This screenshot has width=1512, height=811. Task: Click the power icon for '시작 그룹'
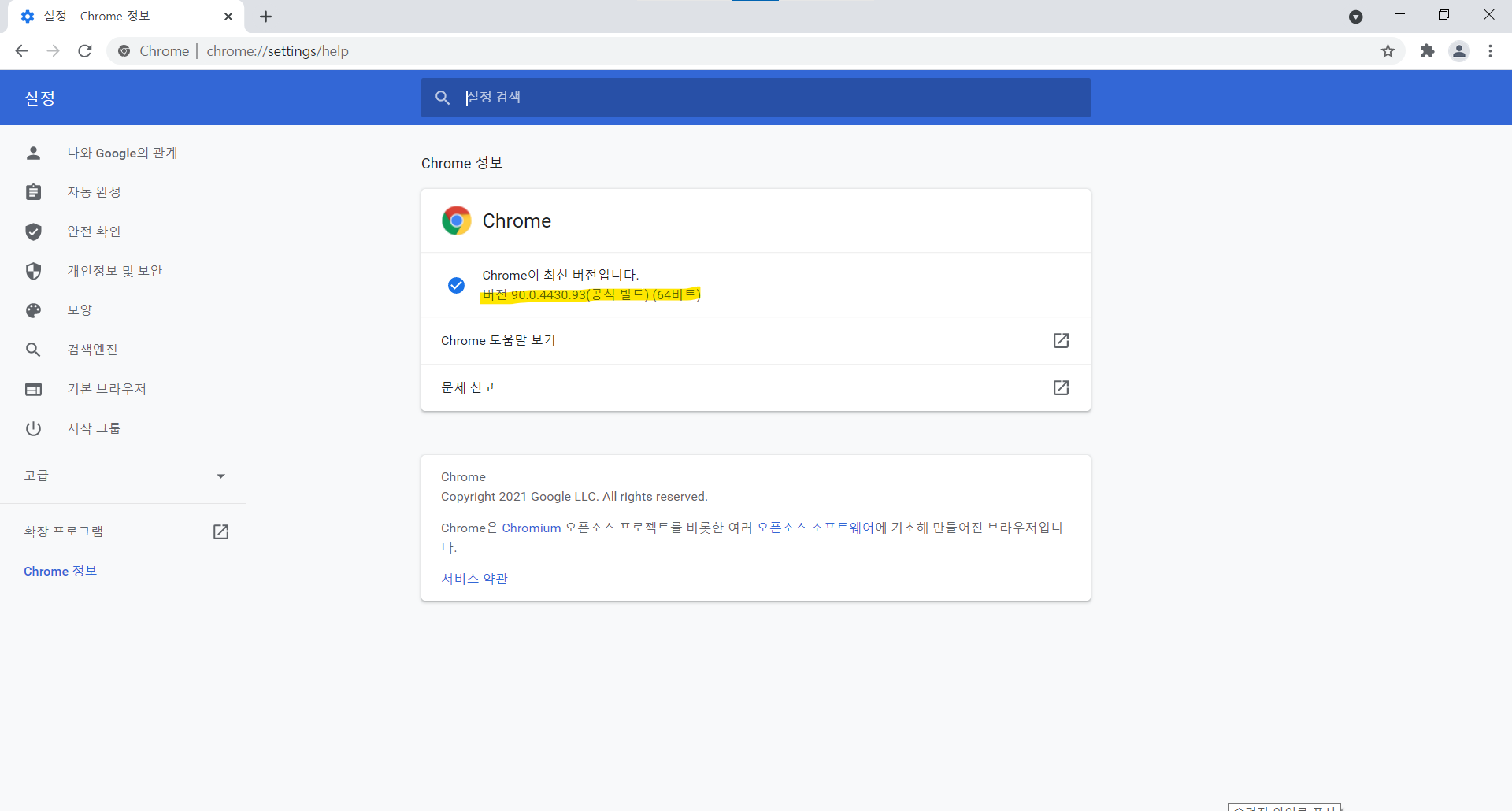click(33, 428)
